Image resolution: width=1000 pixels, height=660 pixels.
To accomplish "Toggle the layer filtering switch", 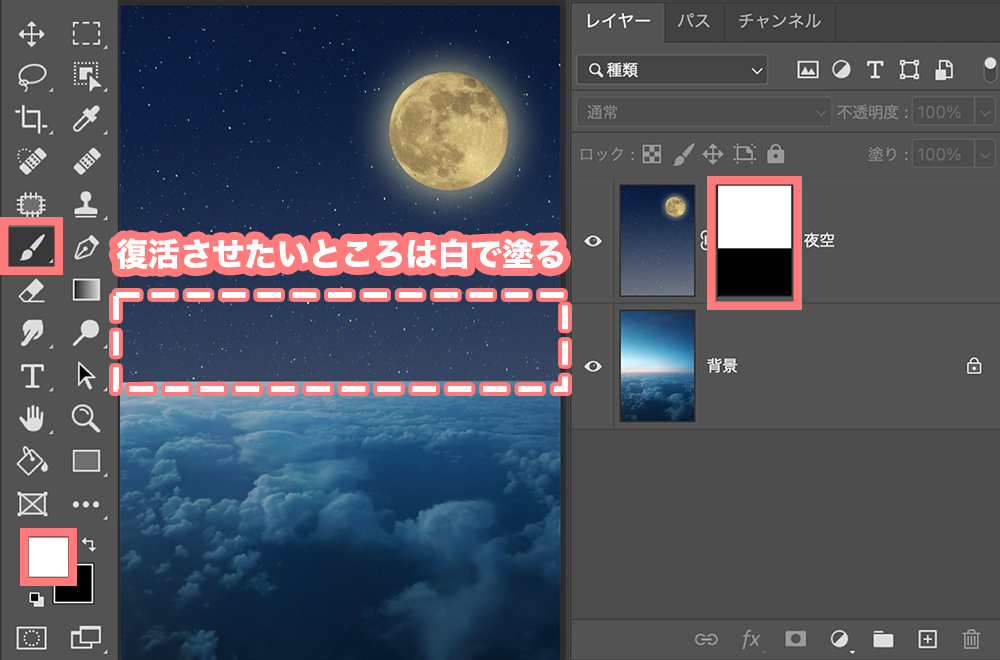I will [990, 70].
